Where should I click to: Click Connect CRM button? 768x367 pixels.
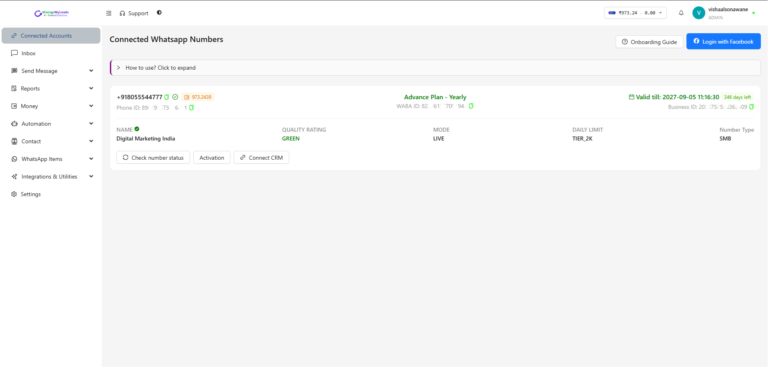261,158
